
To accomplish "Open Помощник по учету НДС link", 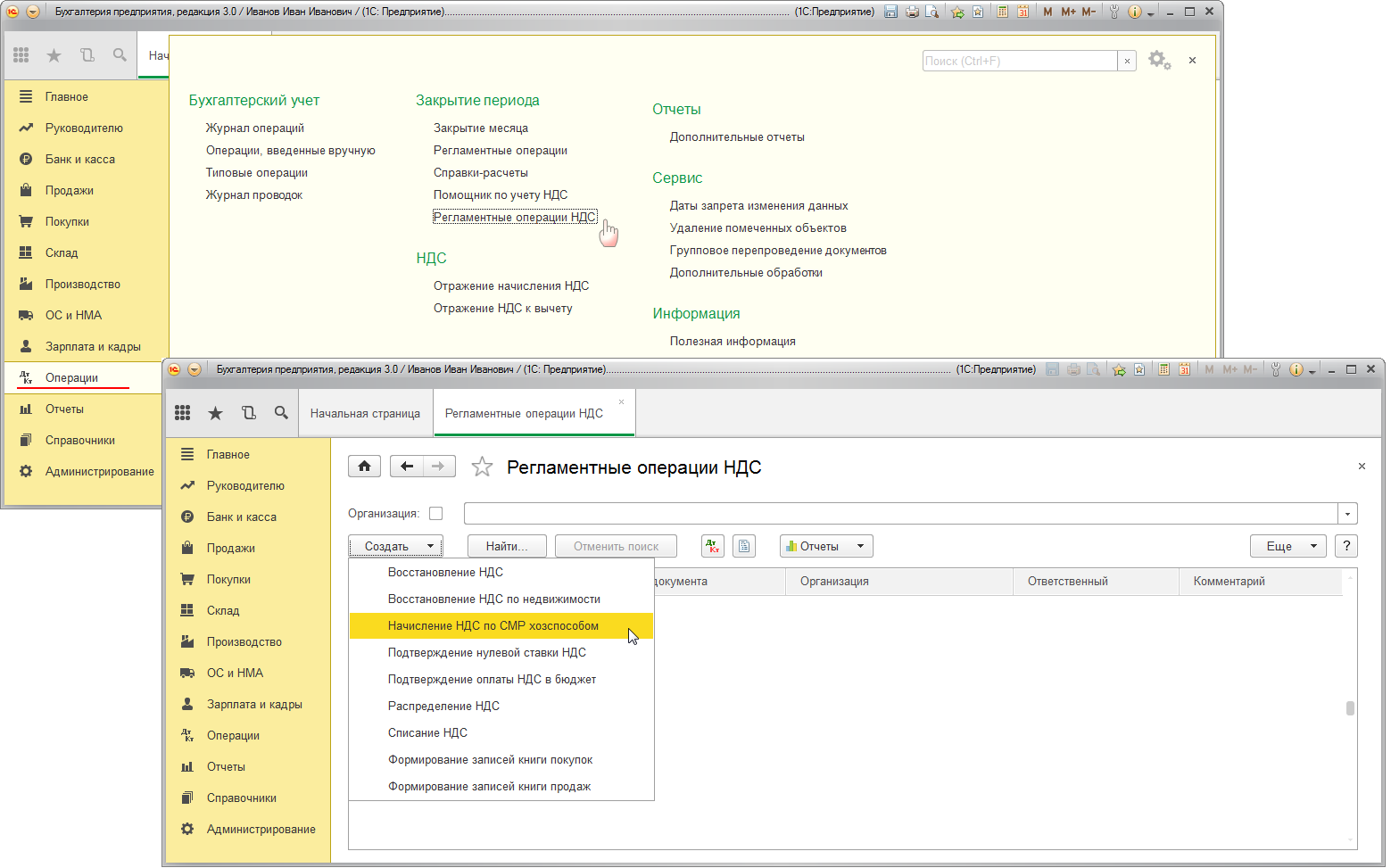I will coord(501,195).
